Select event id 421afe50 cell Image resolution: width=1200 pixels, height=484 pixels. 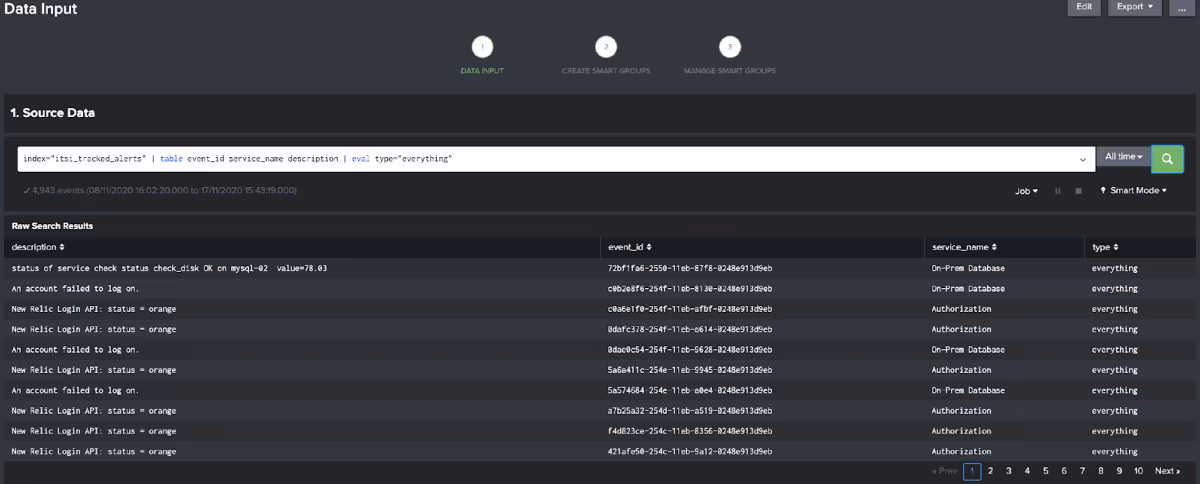tap(689, 452)
